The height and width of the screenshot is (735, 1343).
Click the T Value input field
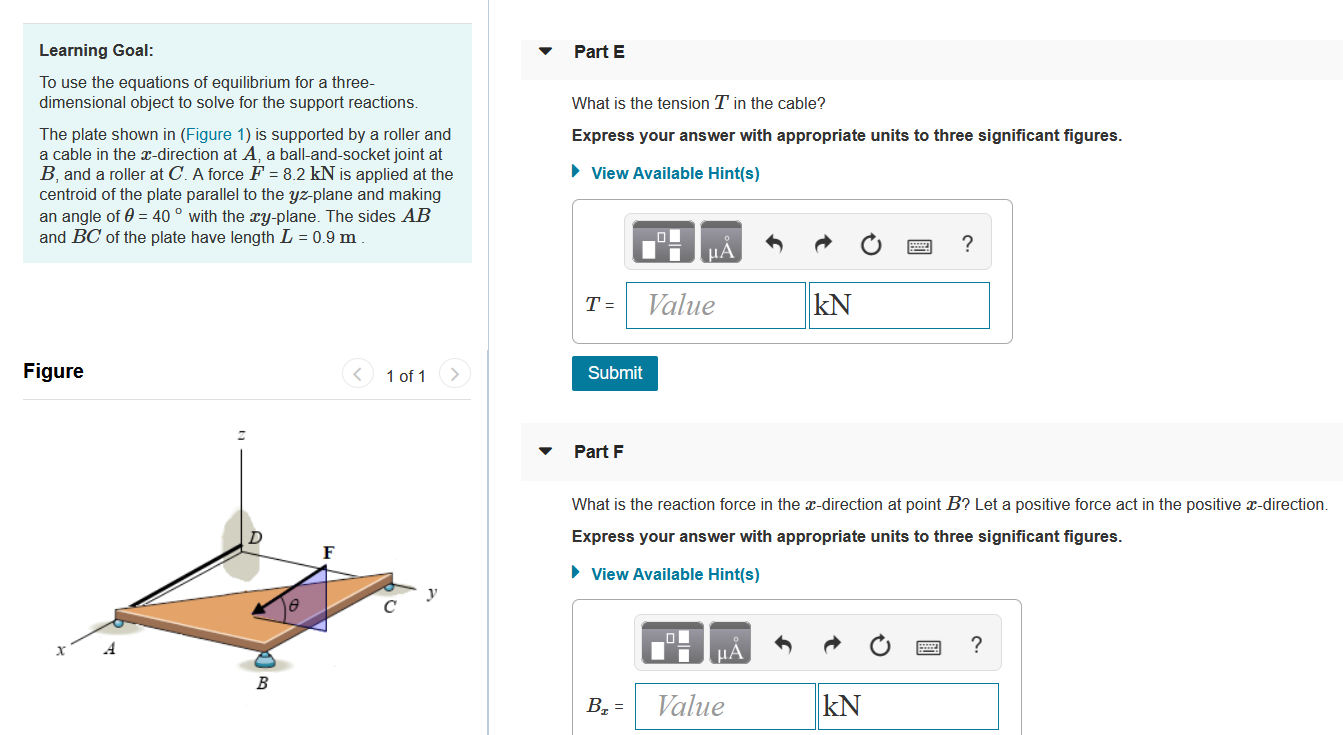715,305
